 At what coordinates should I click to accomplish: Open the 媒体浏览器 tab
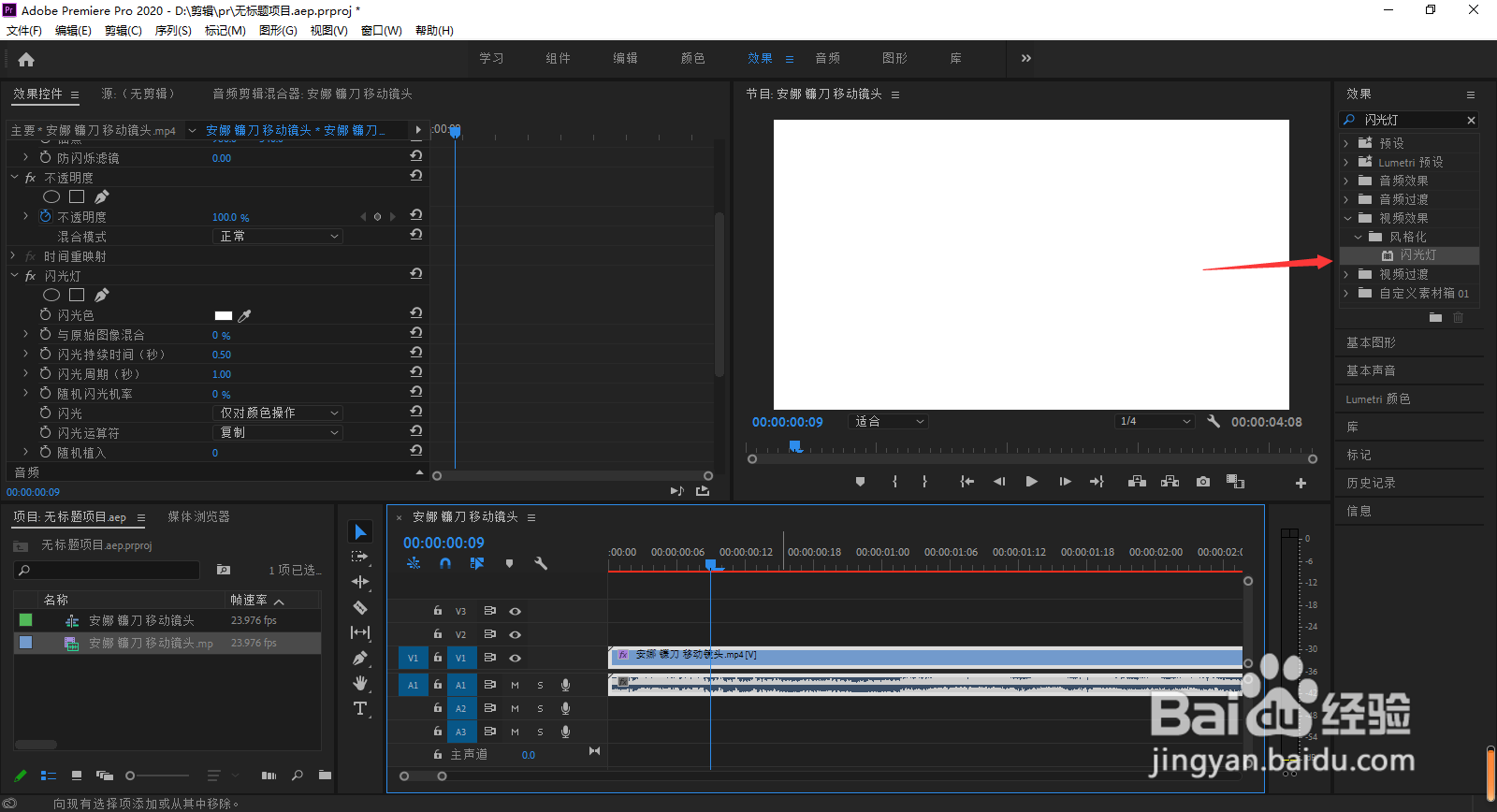click(x=198, y=516)
